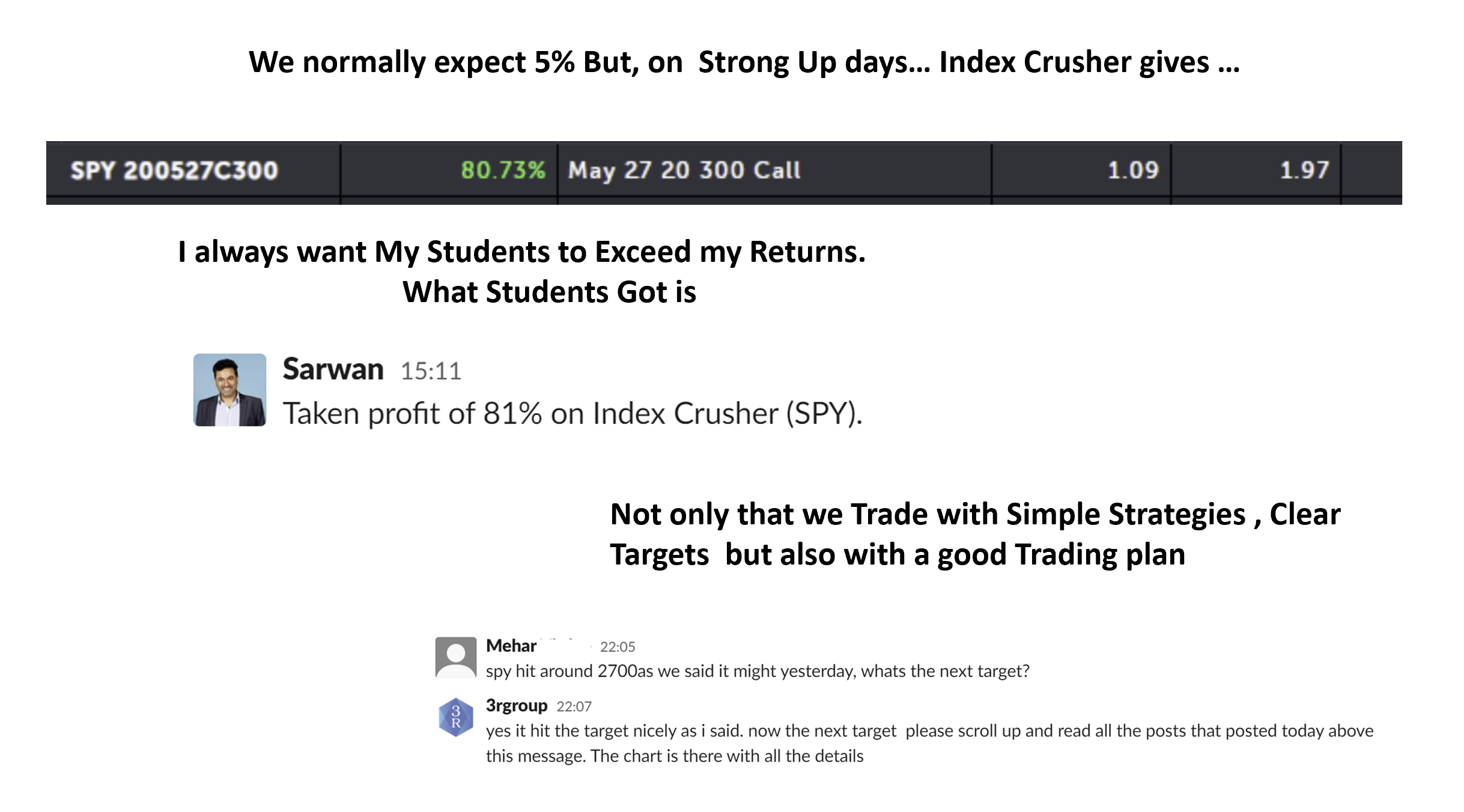This screenshot has width=1464, height=812.
Task: Click Mehar's message about spy next target
Action: [x=758, y=671]
